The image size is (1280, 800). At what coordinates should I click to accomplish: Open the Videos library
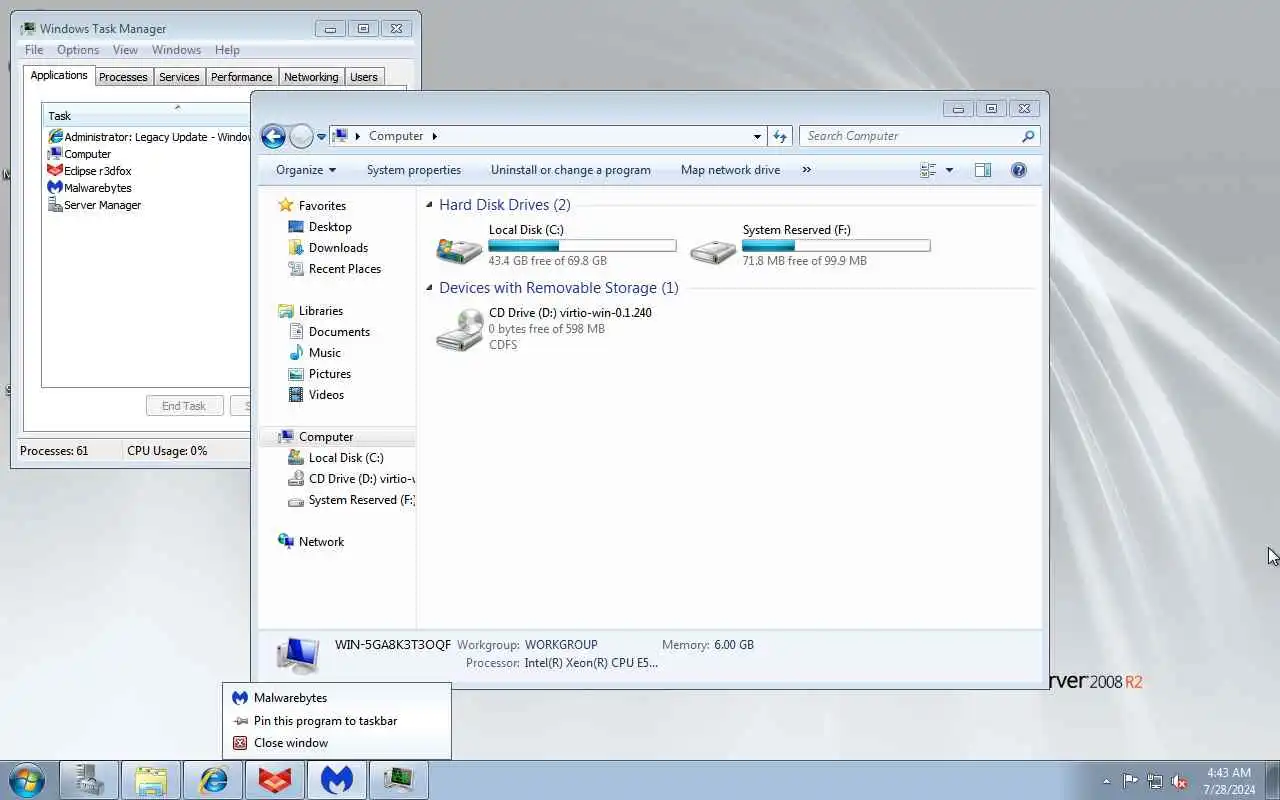326,395
